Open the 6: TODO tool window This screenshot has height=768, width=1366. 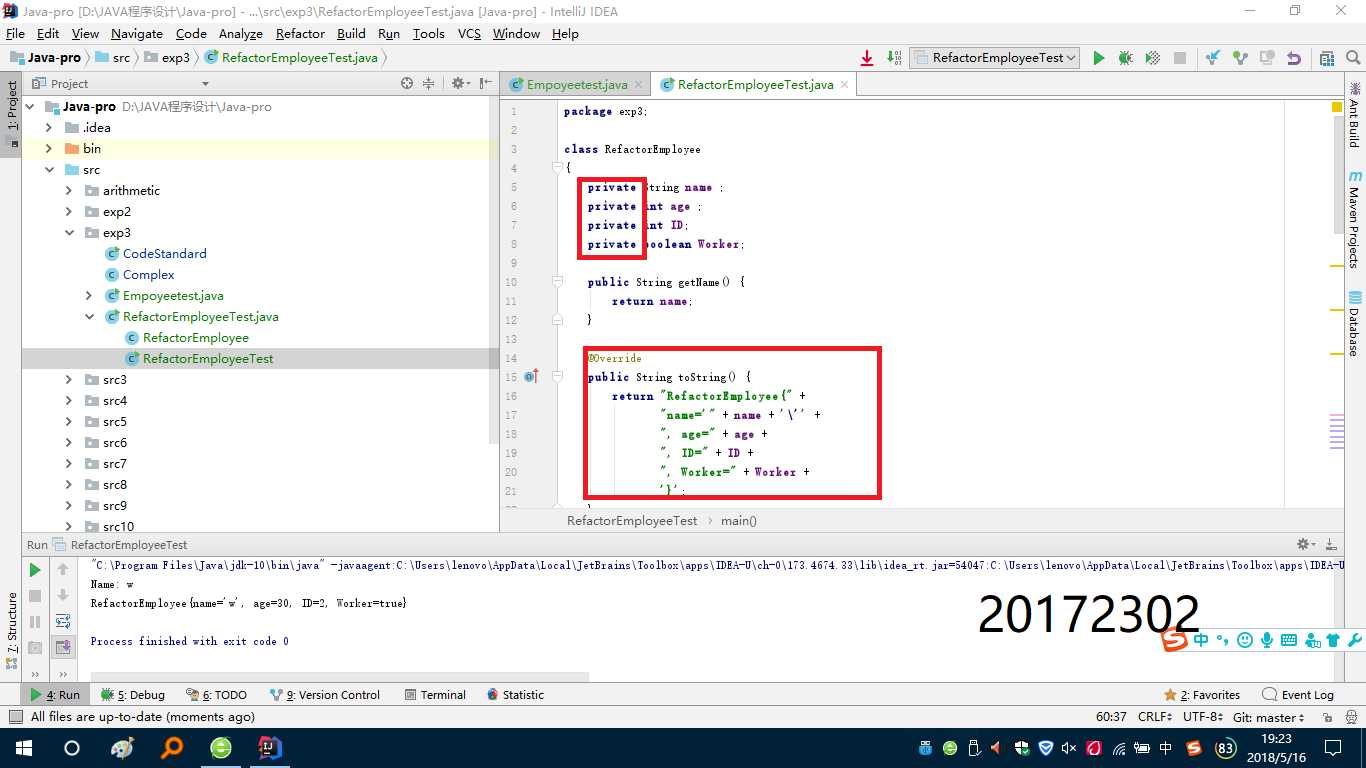pyautogui.click(x=216, y=695)
